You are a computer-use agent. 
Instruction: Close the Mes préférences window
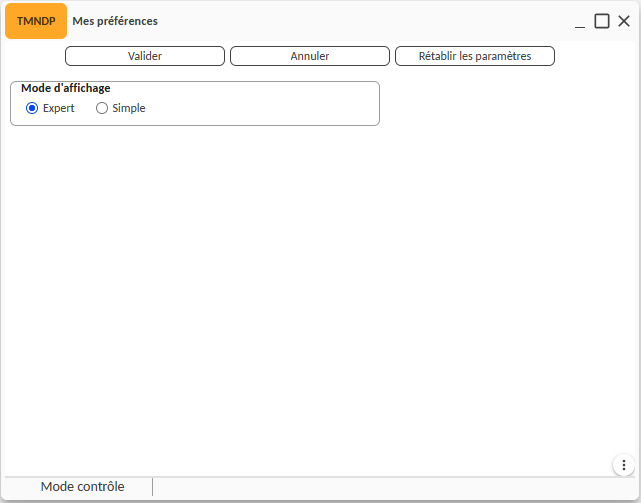624,21
